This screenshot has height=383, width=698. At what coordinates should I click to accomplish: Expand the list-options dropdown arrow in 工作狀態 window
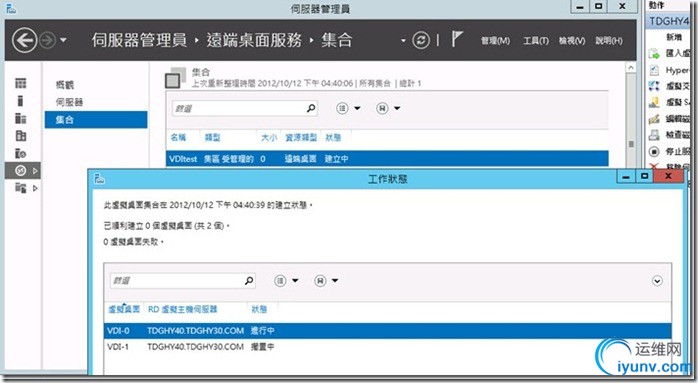pos(295,281)
